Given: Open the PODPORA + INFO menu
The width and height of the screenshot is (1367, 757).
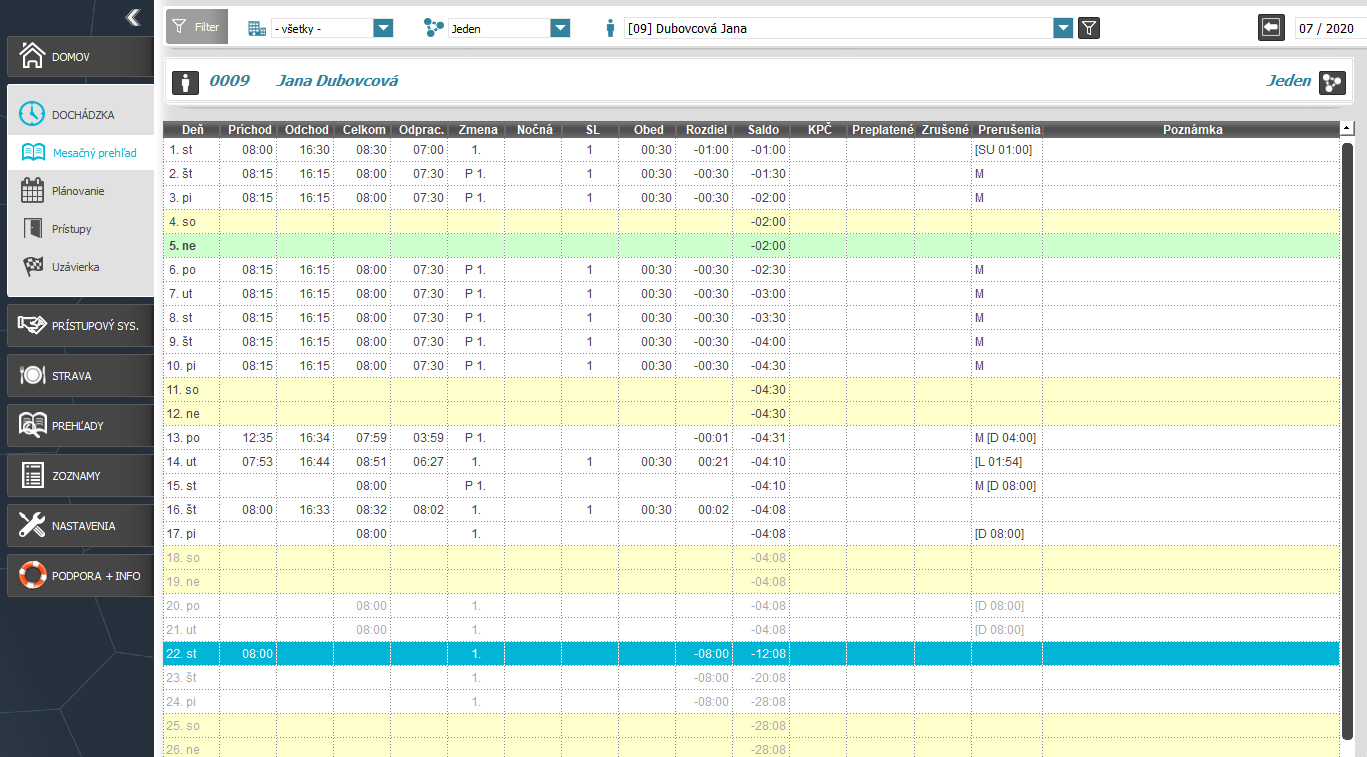Looking at the screenshot, I should pyautogui.click(x=80, y=576).
